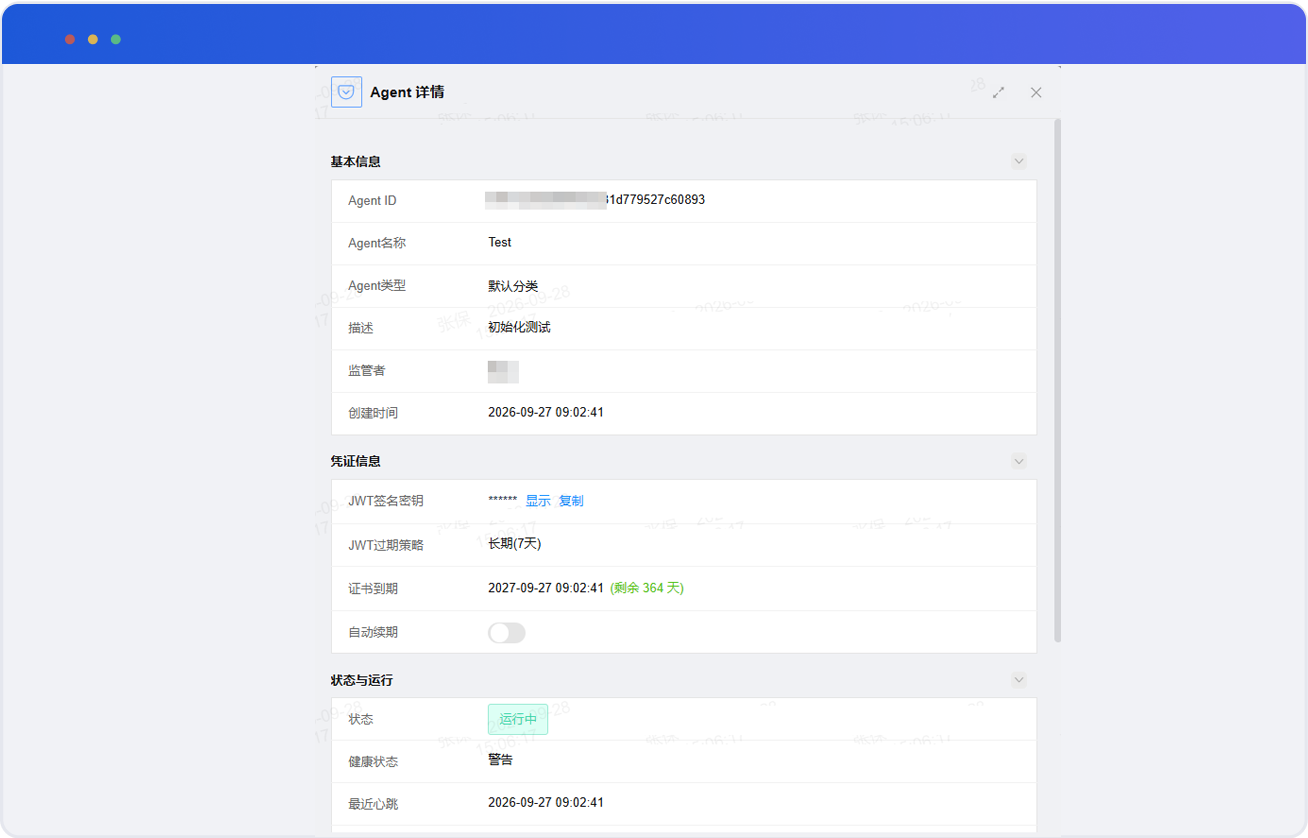The height and width of the screenshot is (838, 1308).
Task: Click the yellow window dot
Action: [93, 39]
